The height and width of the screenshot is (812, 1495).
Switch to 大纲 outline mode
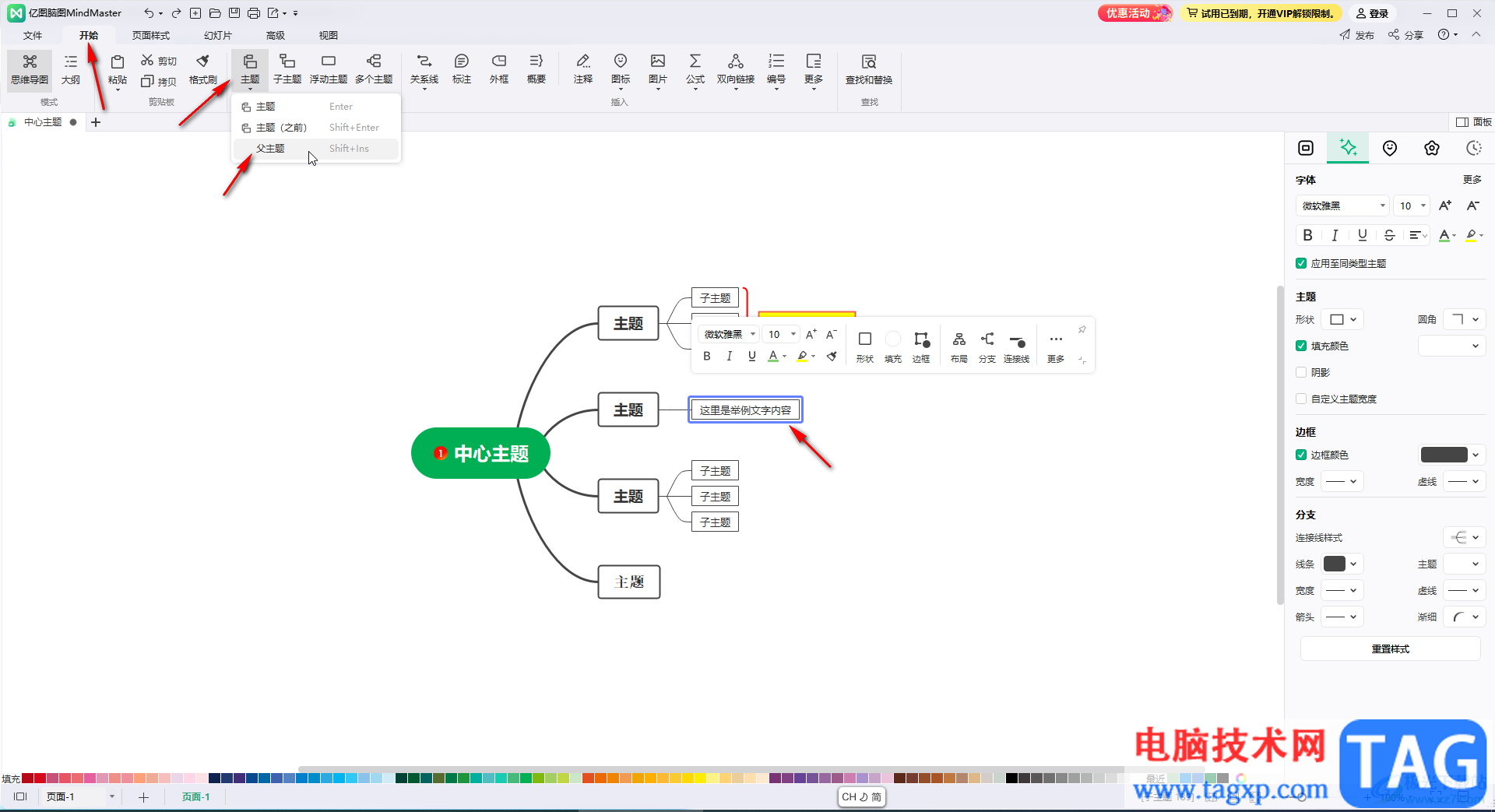[x=71, y=69]
